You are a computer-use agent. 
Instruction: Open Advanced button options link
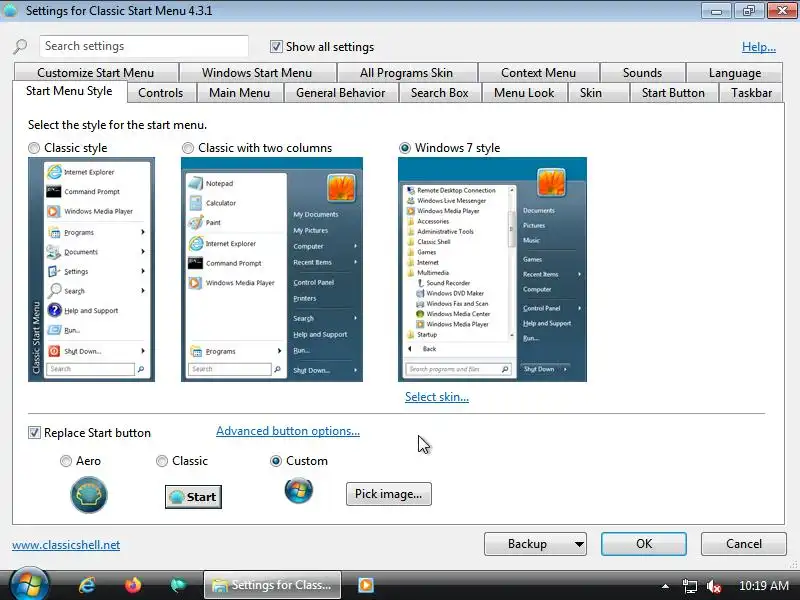pos(288,431)
